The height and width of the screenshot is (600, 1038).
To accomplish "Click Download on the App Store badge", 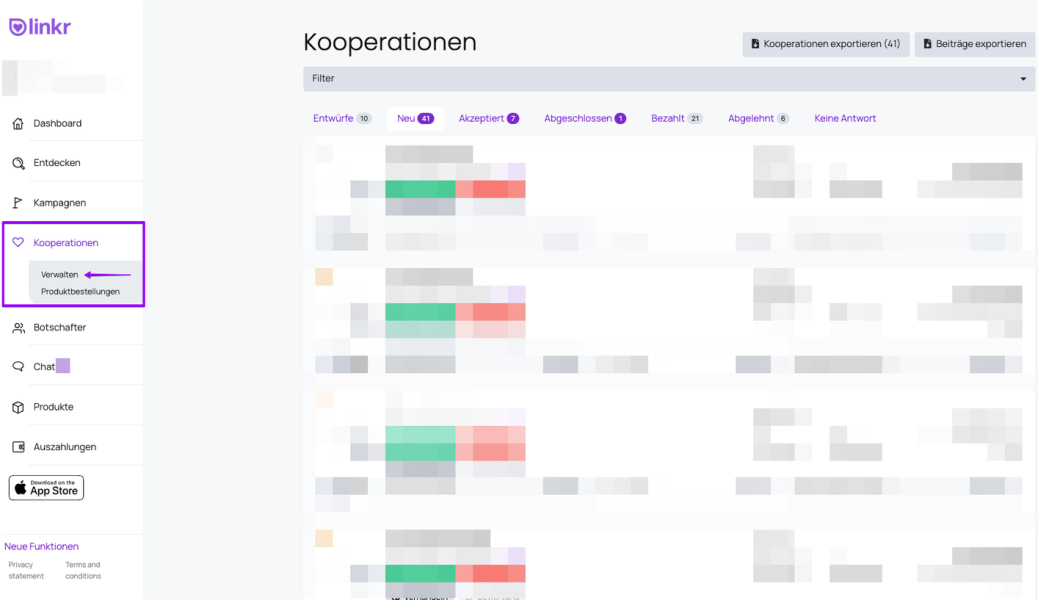I will tap(46, 488).
